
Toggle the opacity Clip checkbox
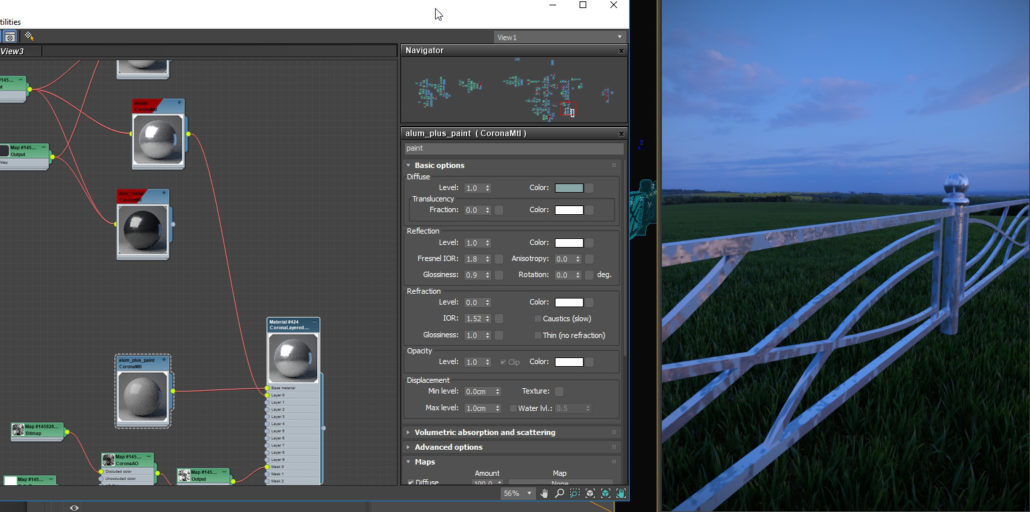(504, 362)
